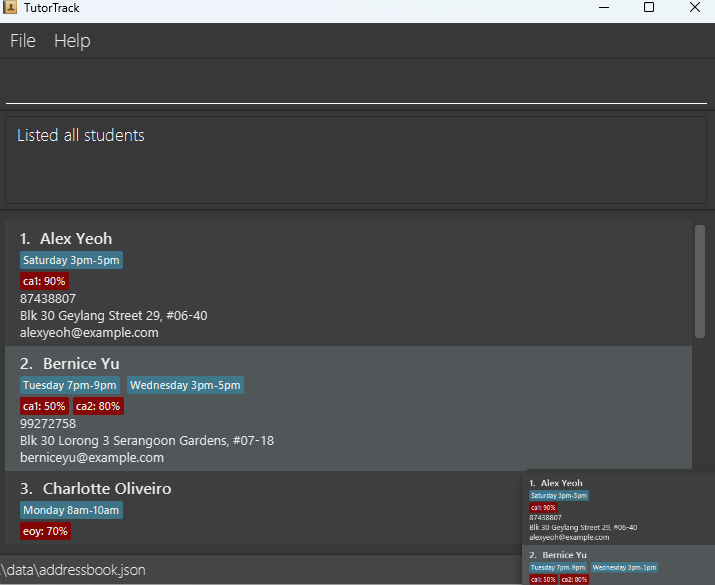Click Bernice Yu's Wednesday 3pm-5pm lesson tag

(185, 385)
